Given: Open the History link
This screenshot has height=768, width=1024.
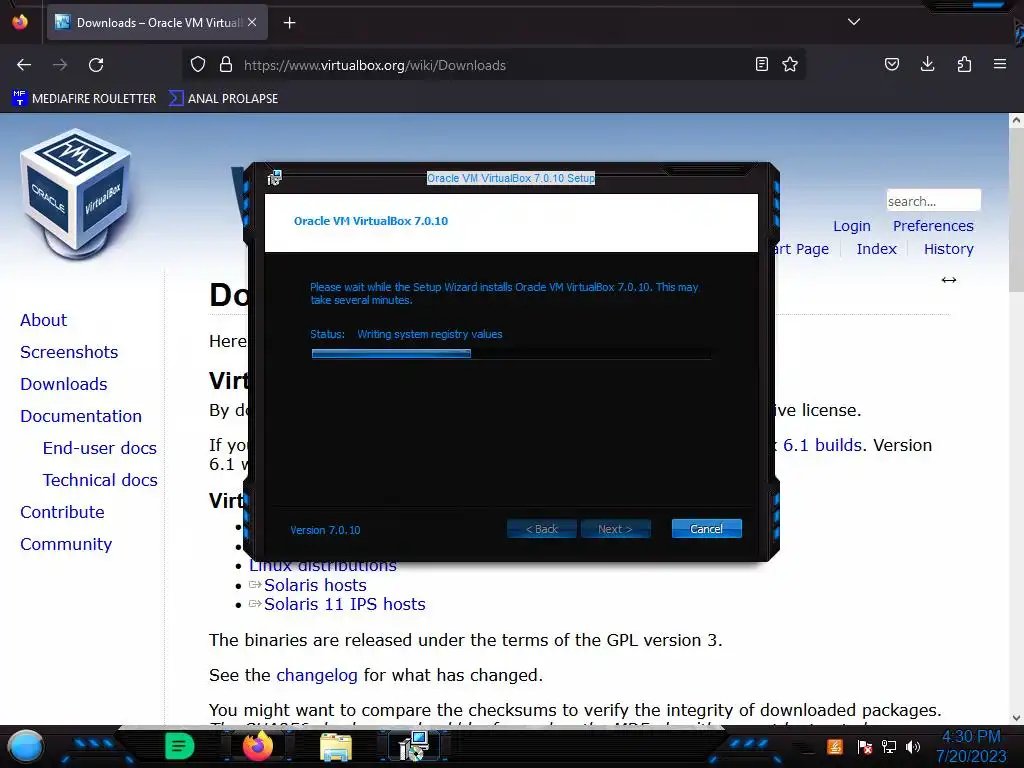Looking at the screenshot, I should [948, 249].
